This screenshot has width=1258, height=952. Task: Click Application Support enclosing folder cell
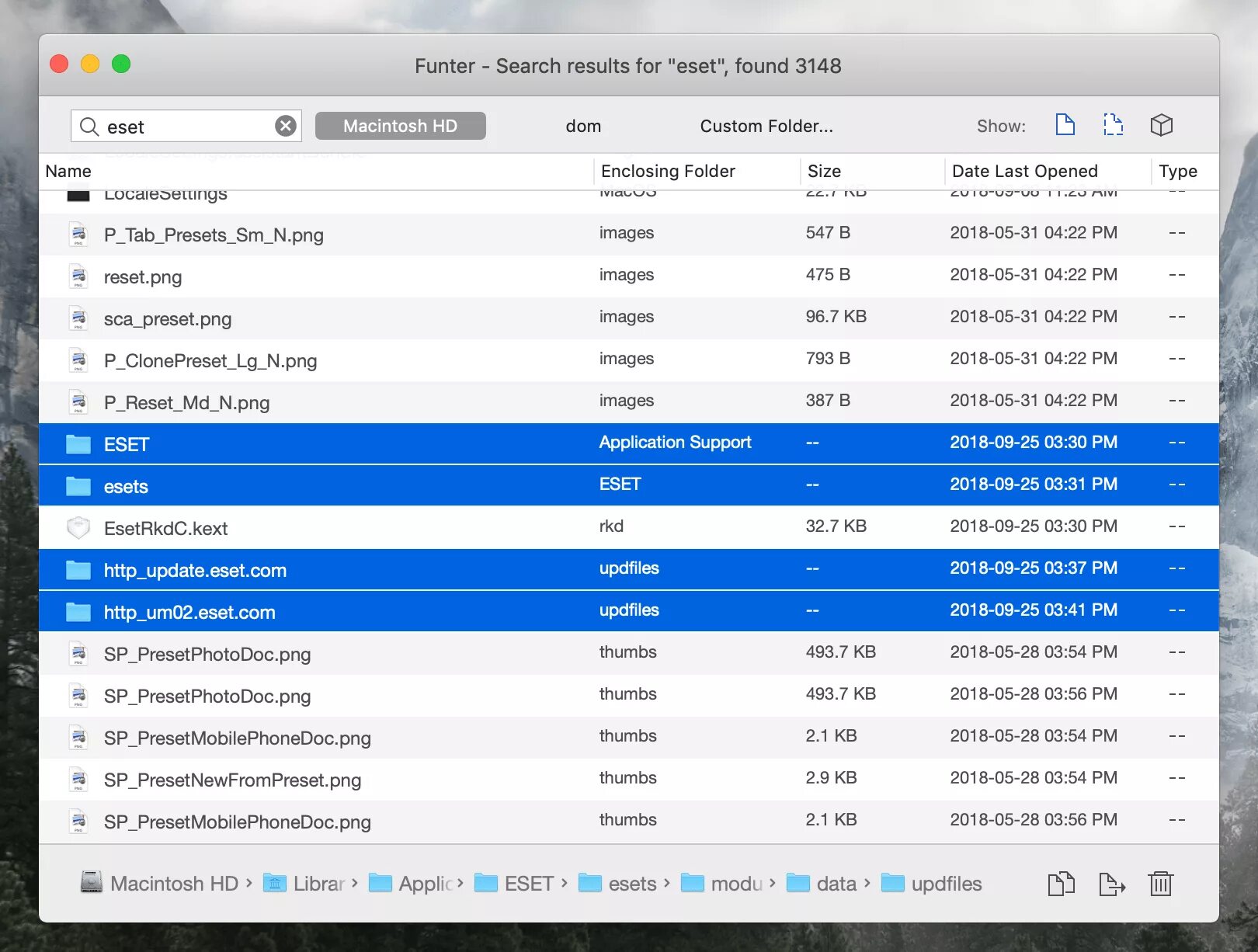pyautogui.click(x=676, y=443)
